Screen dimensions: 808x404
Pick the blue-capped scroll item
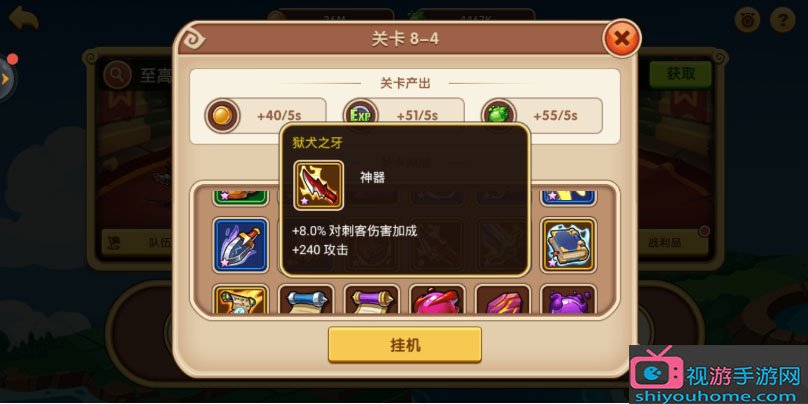point(306,300)
